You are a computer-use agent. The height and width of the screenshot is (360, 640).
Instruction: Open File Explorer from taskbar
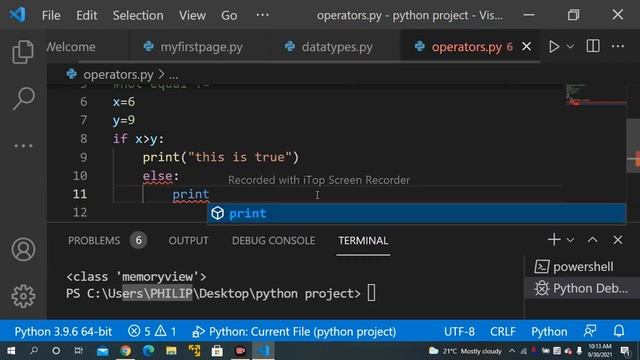pos(171,351)
